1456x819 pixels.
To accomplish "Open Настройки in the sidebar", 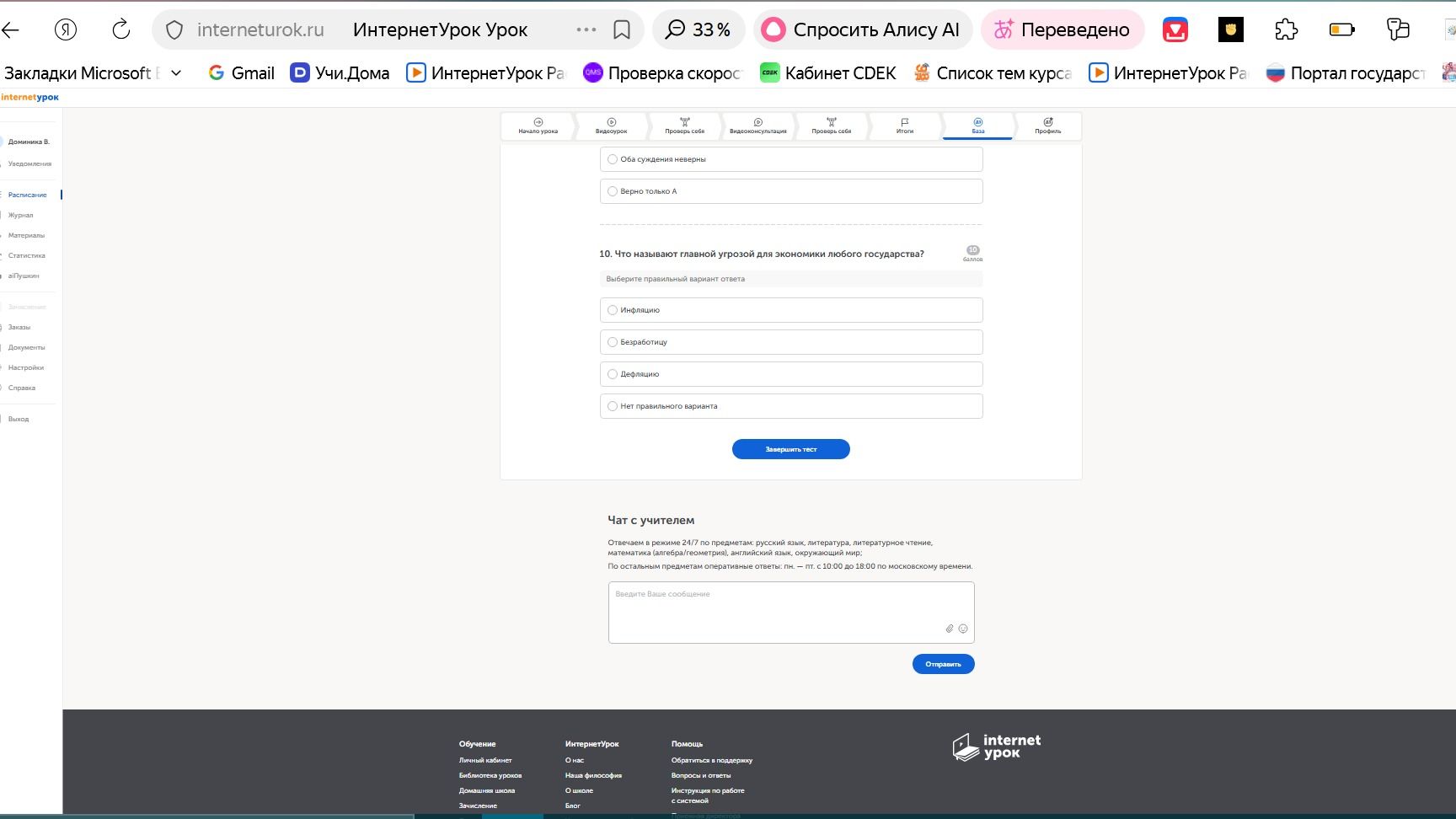I will [x=25, y=367].
